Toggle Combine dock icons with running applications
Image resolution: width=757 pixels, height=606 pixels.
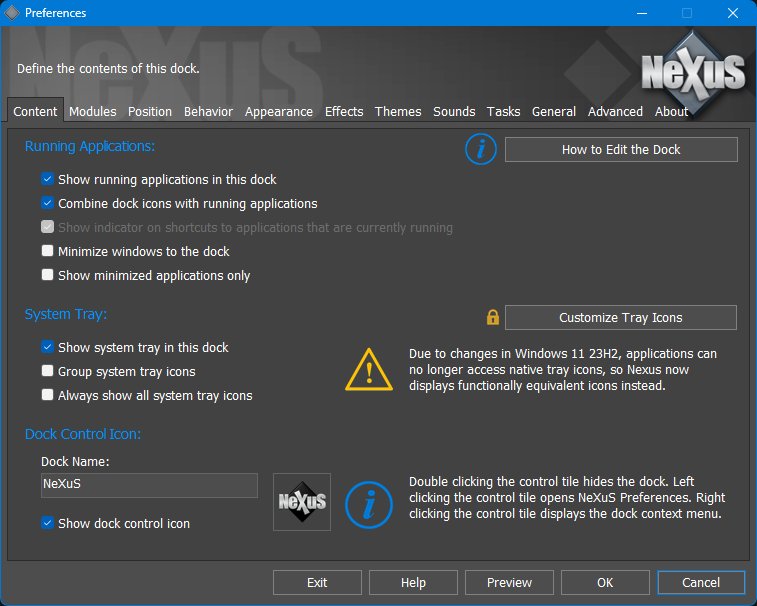47,203
